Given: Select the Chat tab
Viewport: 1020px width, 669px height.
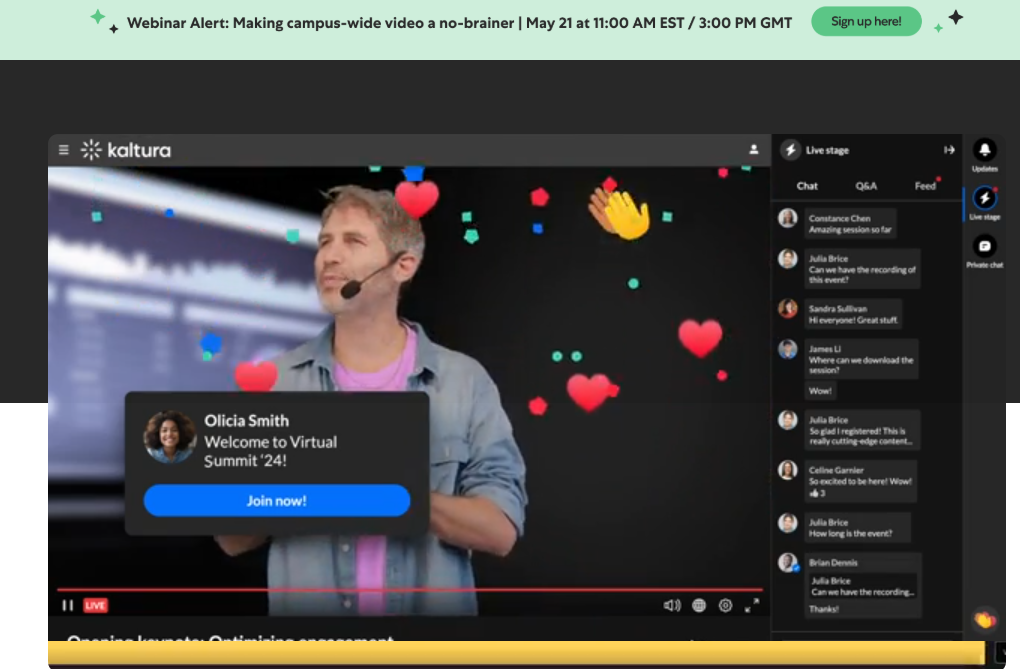Looking at the screenshot, I should [x=807, y=186].
